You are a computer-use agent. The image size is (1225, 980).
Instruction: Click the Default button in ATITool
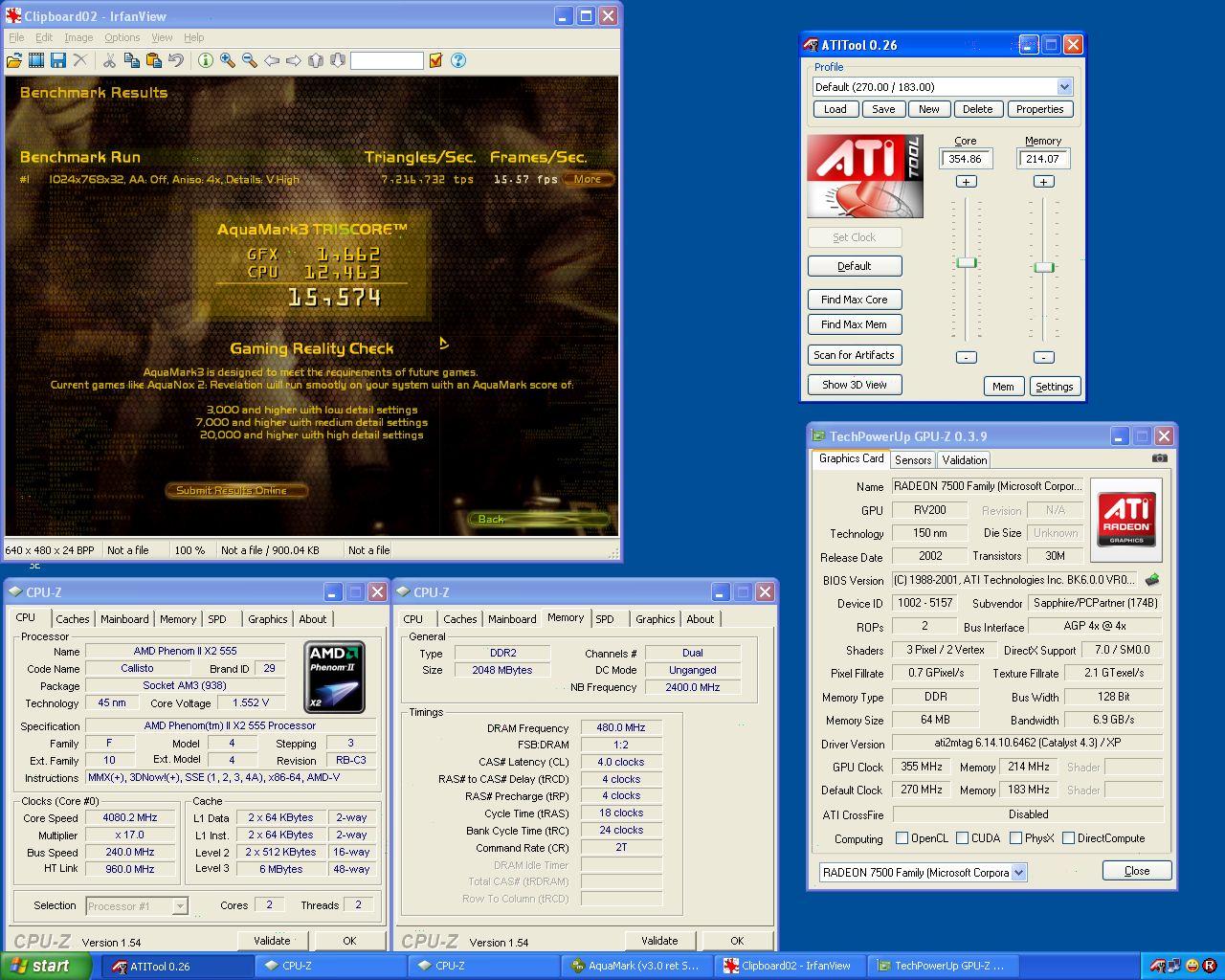[x=855, y=266]
